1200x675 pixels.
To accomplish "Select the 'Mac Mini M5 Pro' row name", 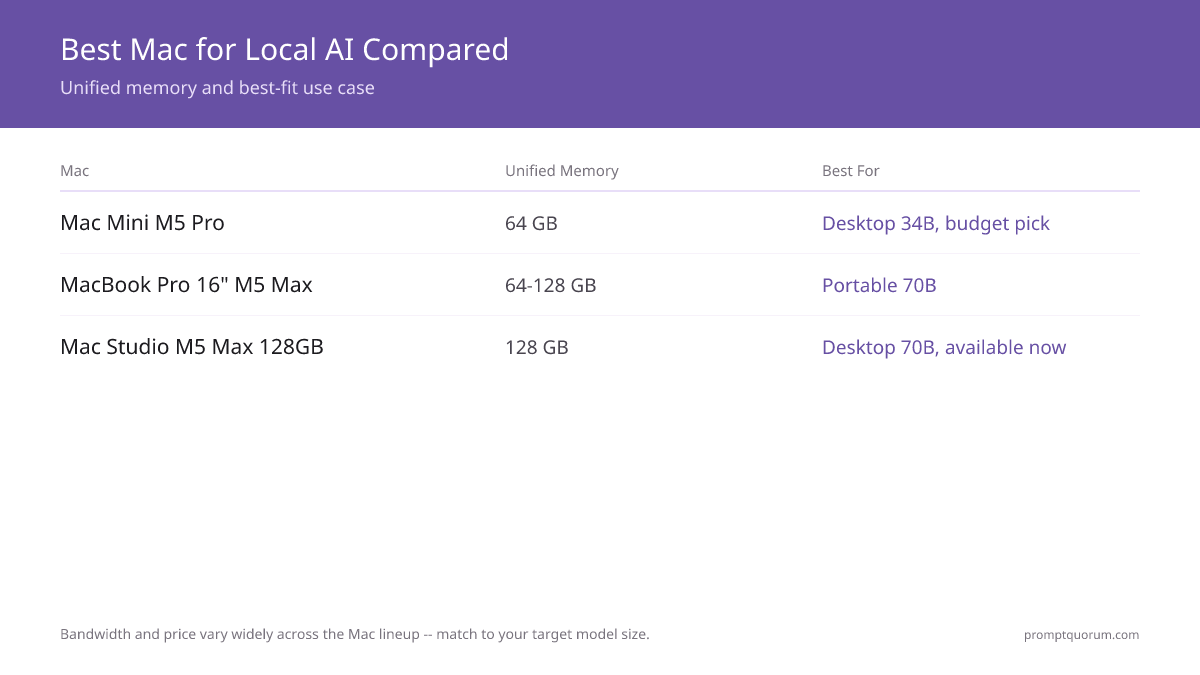I will pyautogui.click(x=142, y=223).
